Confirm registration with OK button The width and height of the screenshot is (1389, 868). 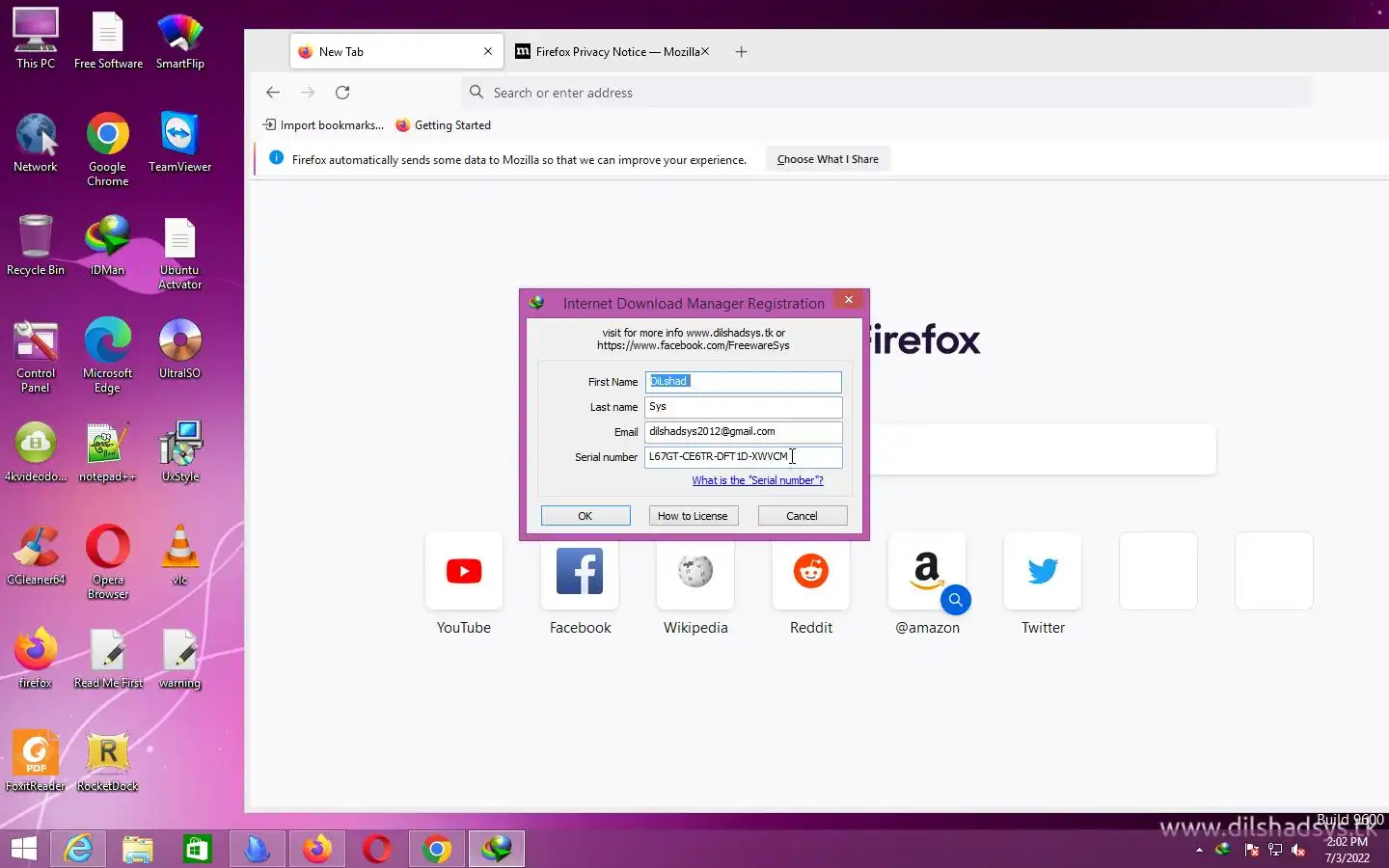(586, 516)
